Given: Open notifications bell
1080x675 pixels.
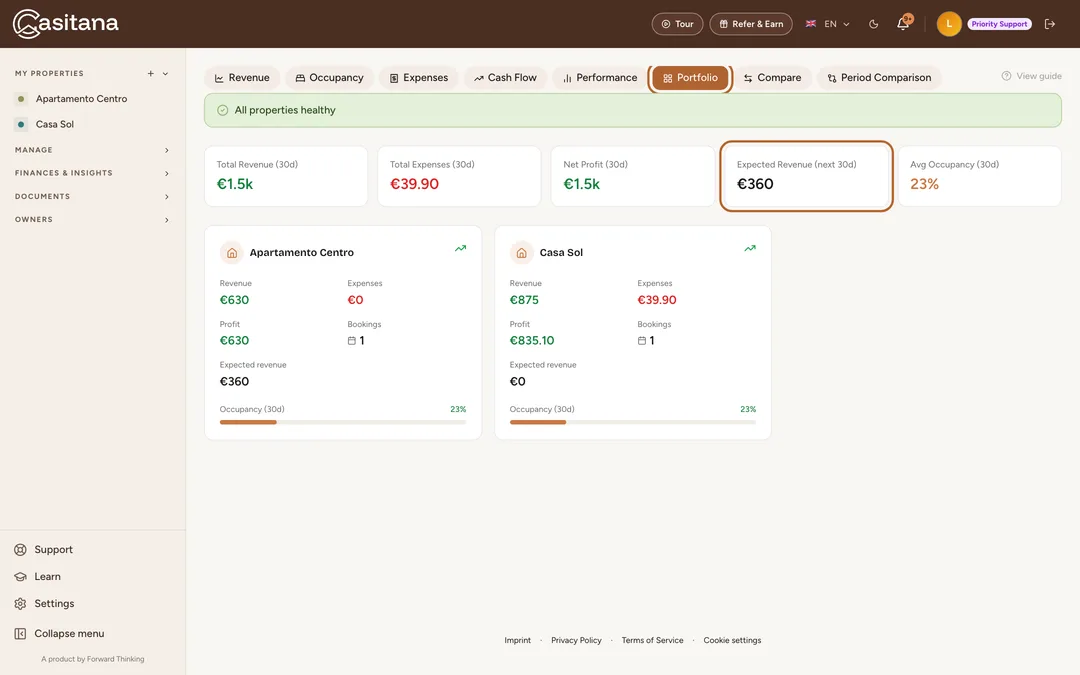Looking at the screenshot, I should coord(903,24).
